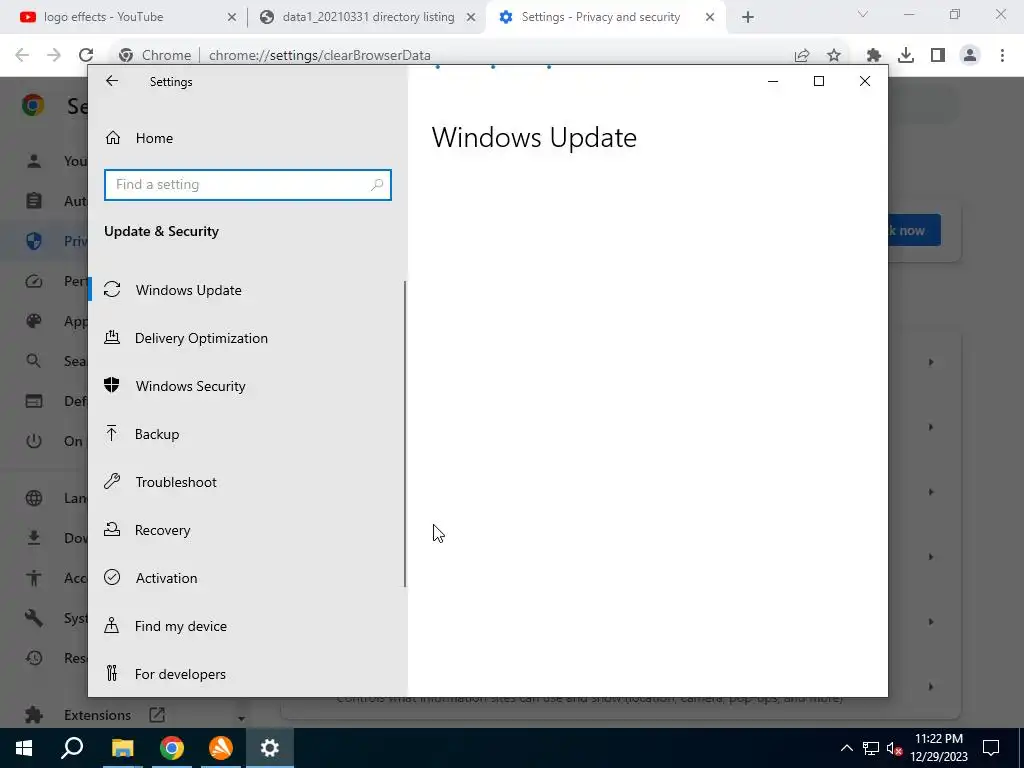The height and width of the screenshot is (768, 1024).
Task: Close the data1_20210331 directory listing tab
Action: coord(471,18)
